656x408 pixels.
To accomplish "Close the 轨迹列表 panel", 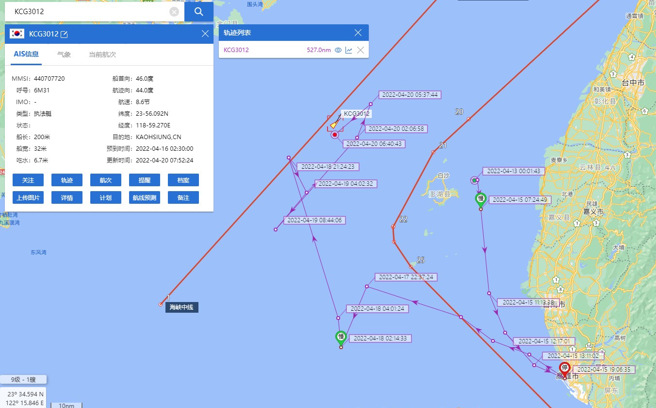I will 358,33.
